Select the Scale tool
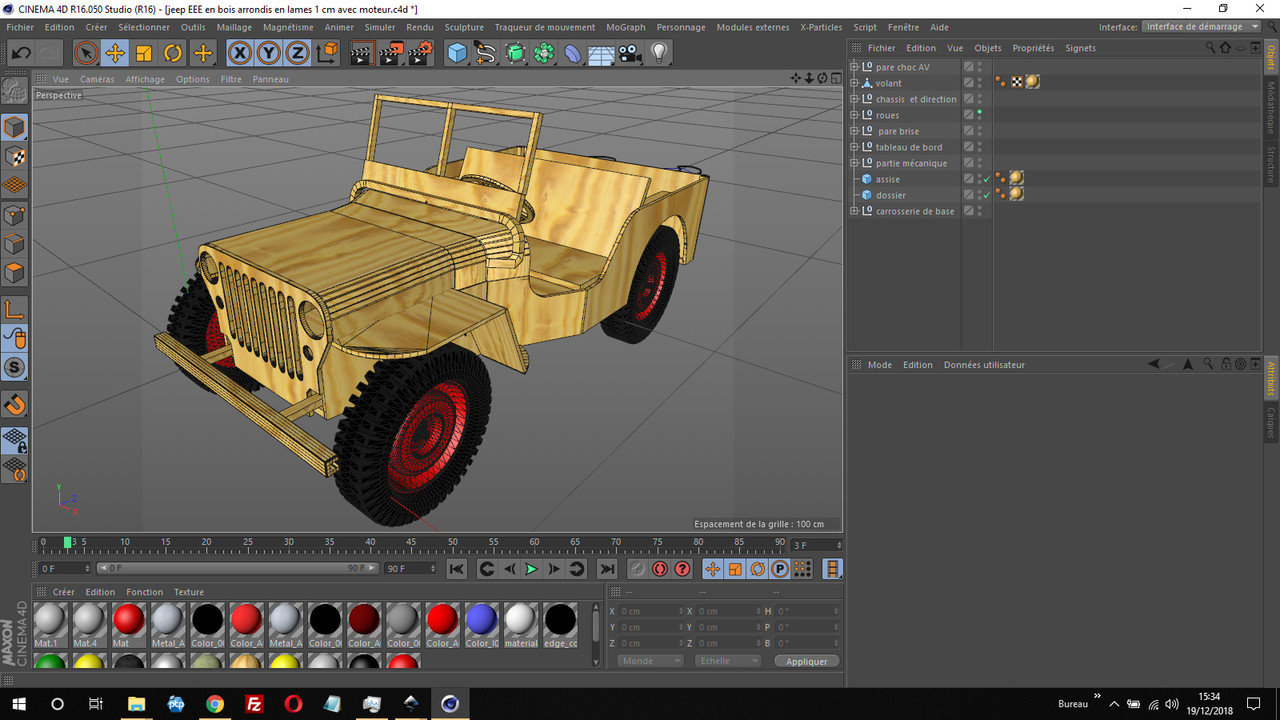Viewport: 1280px width, 720px height. click(x=142, y=53)
